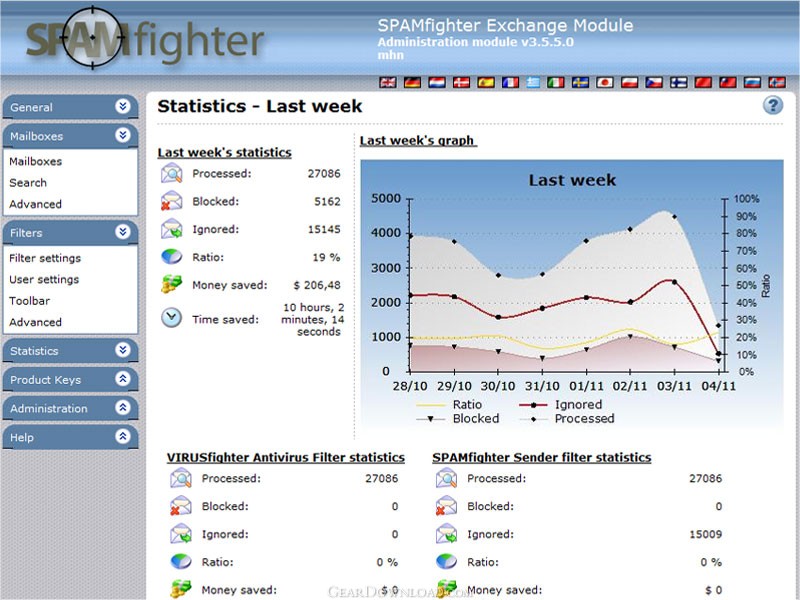Open the Product Keys menu header
Image resolution: width=800 pixels, height=600 pixels.
click(70, 380)
